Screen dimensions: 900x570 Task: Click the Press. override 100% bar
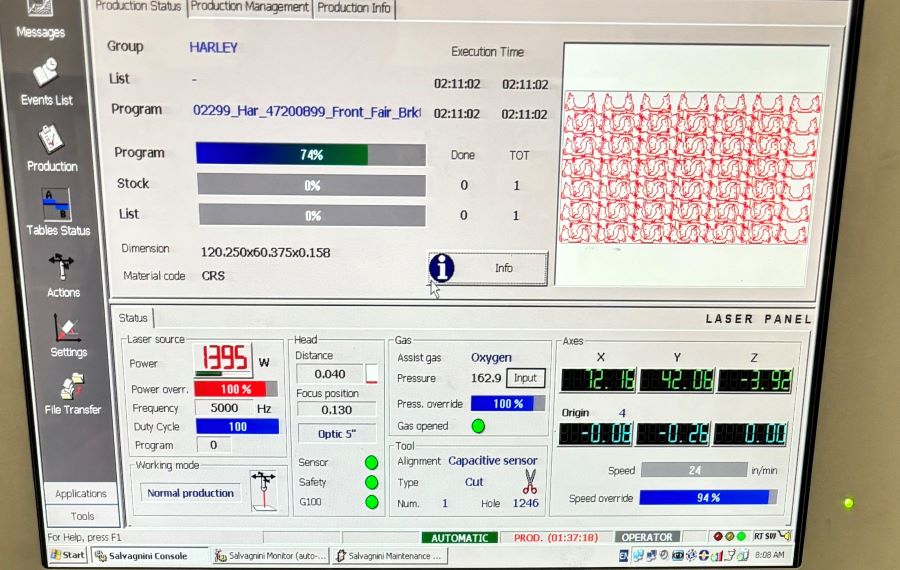coord(508,404)
